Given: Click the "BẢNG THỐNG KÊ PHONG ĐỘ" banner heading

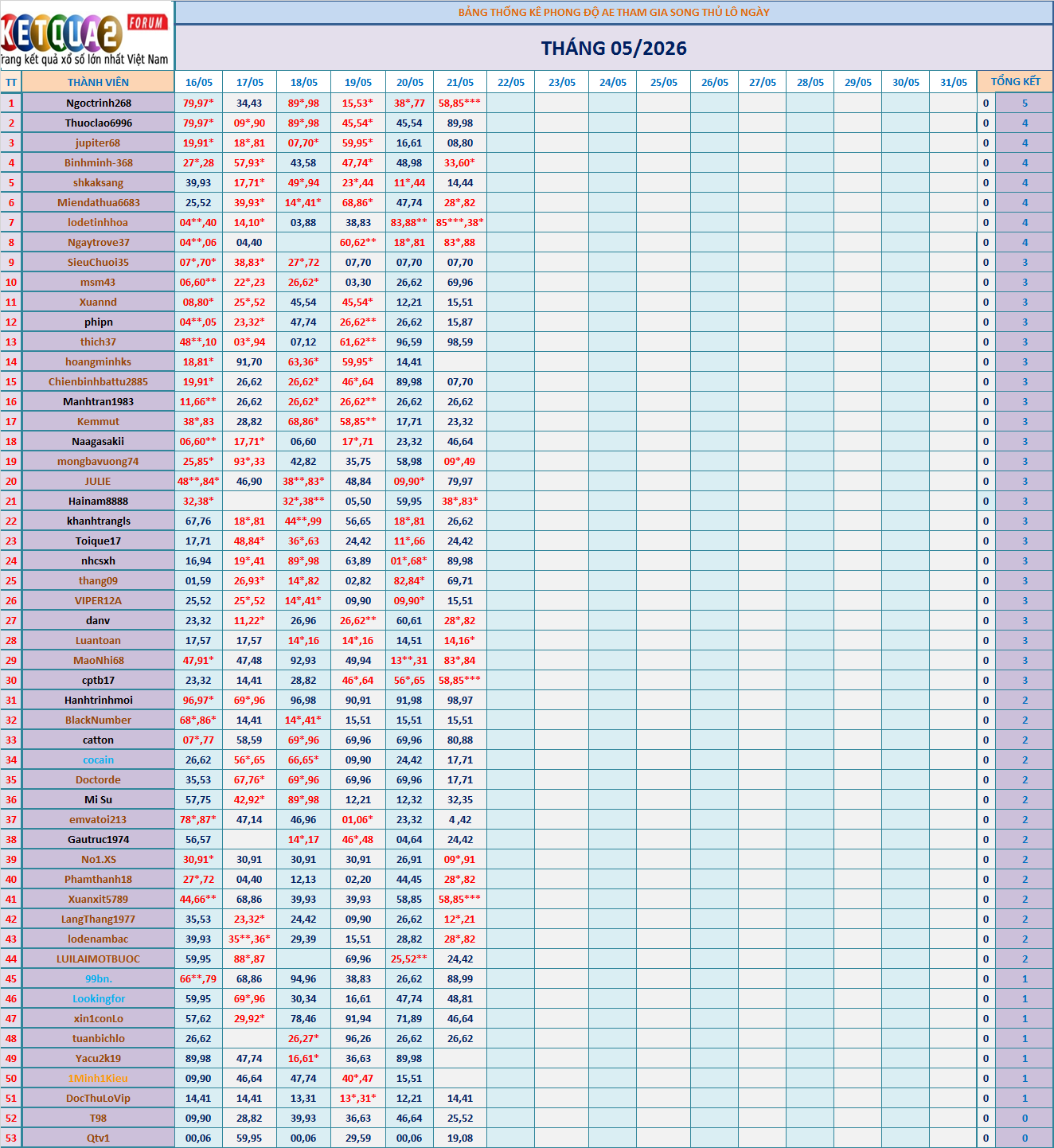Looking at the screenshot, I should pos(614,12).
